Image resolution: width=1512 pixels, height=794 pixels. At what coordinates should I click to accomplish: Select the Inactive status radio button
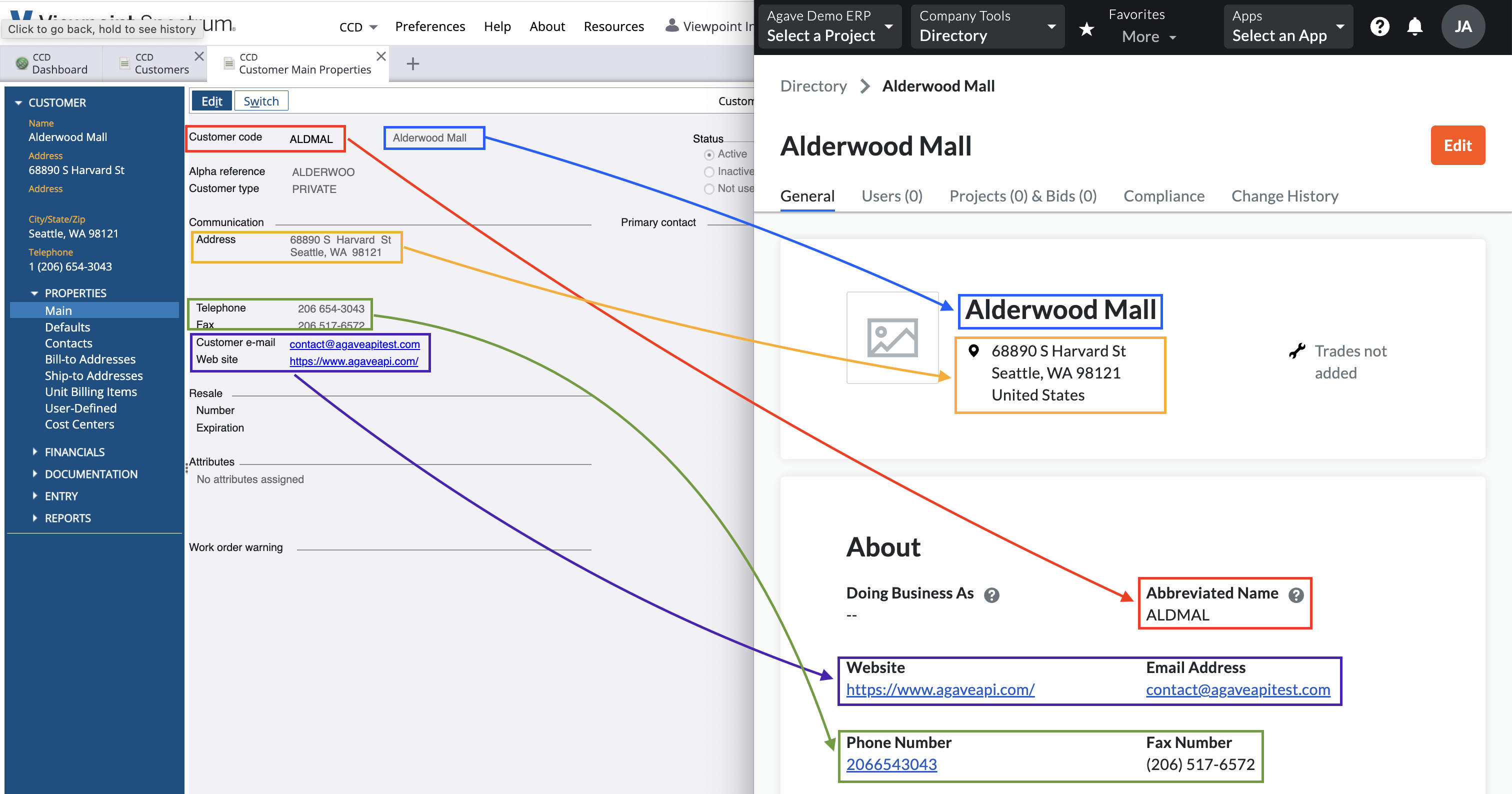(x=709, y=172)
